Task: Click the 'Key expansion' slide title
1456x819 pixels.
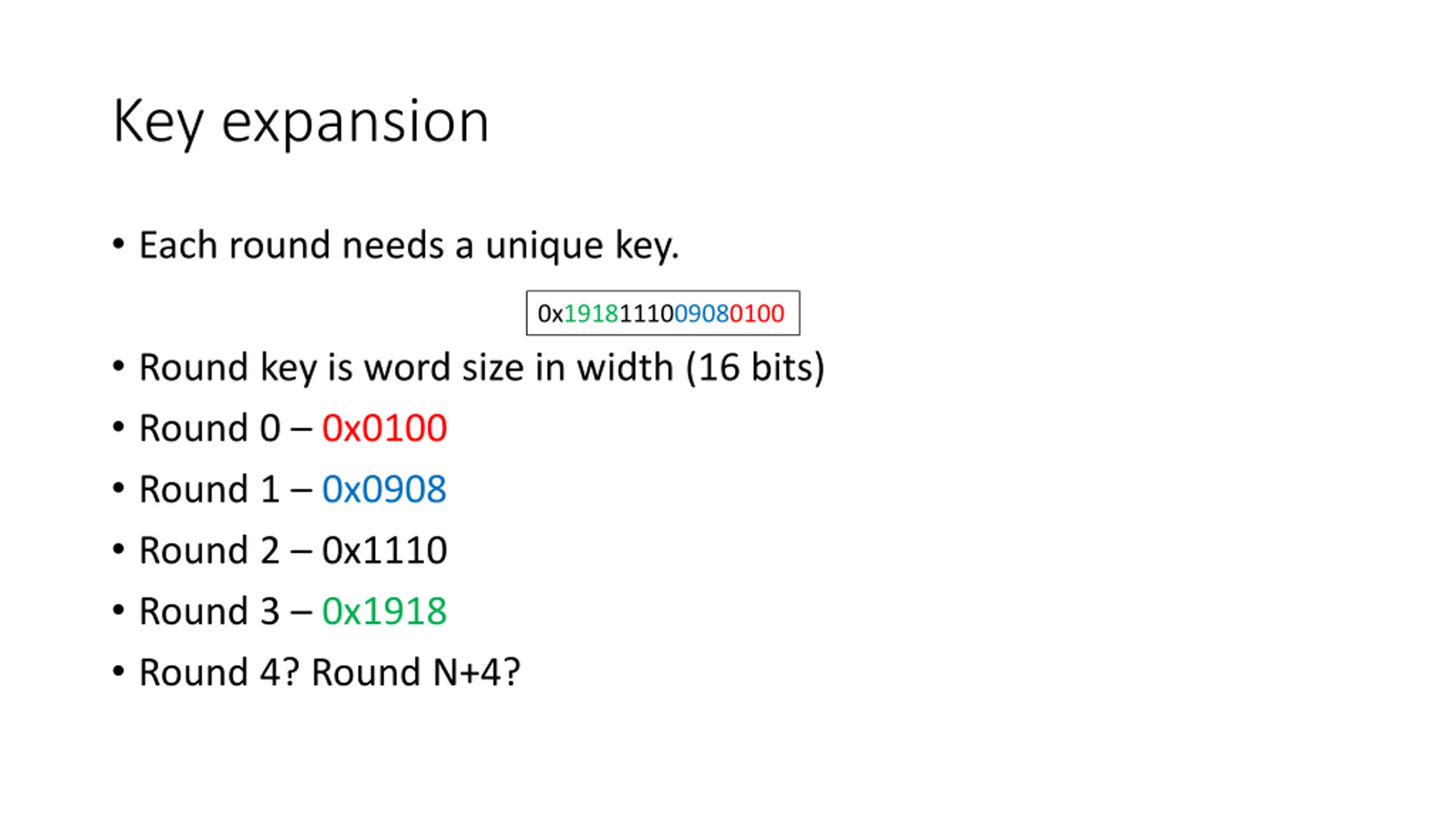Action: click(x=300, y=122)
